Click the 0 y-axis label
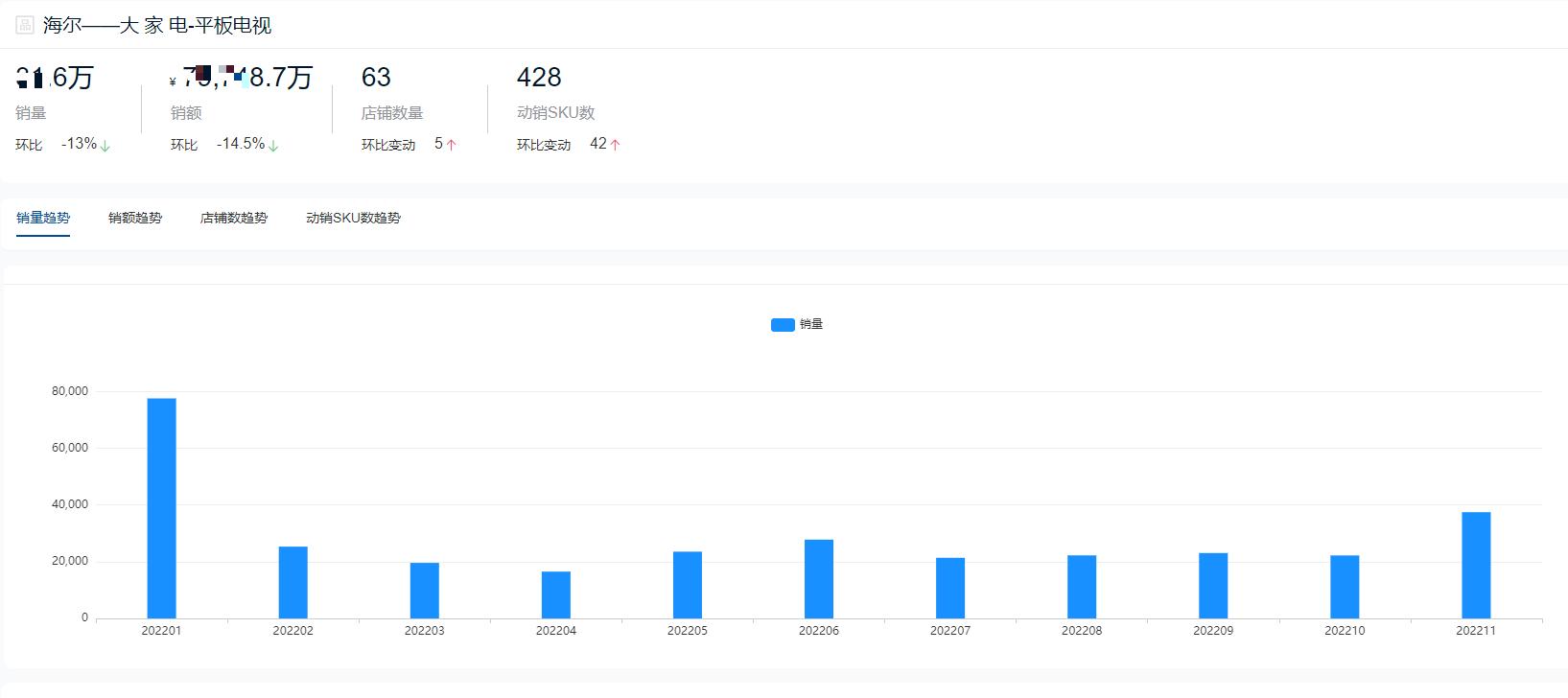1568x698 pixels. pos(84,617)
